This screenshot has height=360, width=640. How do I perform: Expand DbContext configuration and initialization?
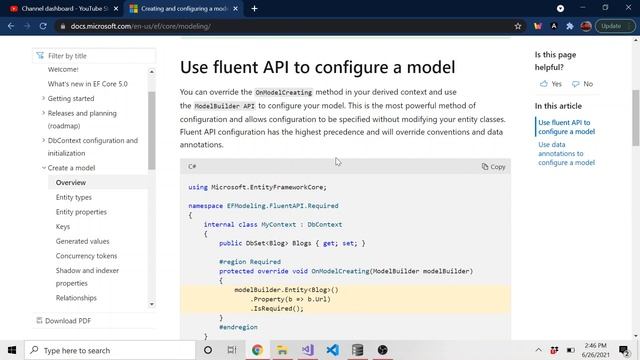43,140
